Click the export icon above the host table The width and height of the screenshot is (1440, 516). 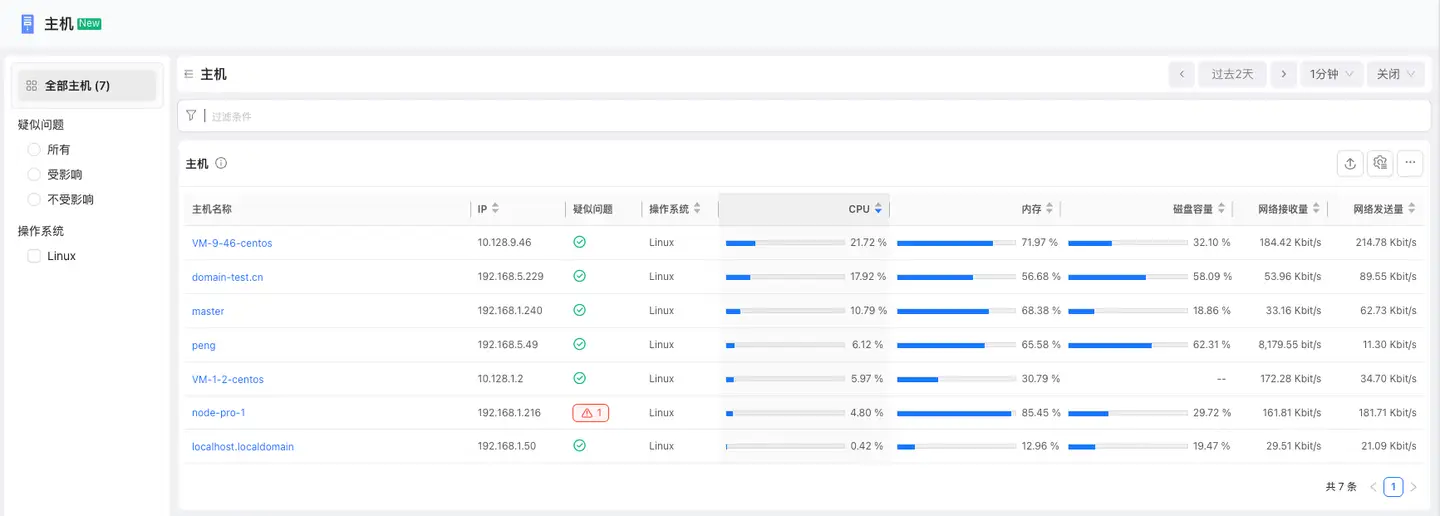(x=1350, y=163)
